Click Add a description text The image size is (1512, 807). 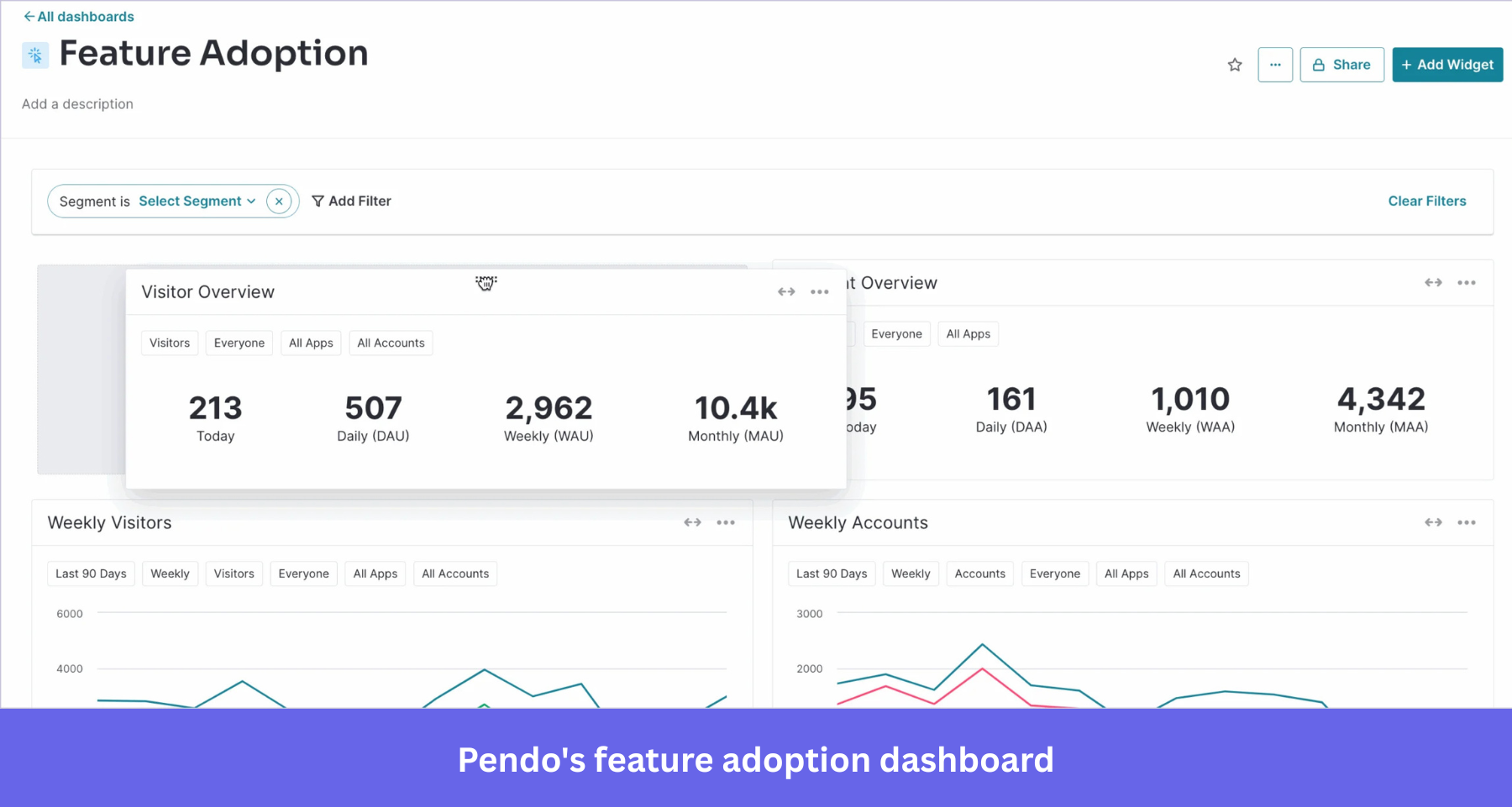tap(77, 104)
